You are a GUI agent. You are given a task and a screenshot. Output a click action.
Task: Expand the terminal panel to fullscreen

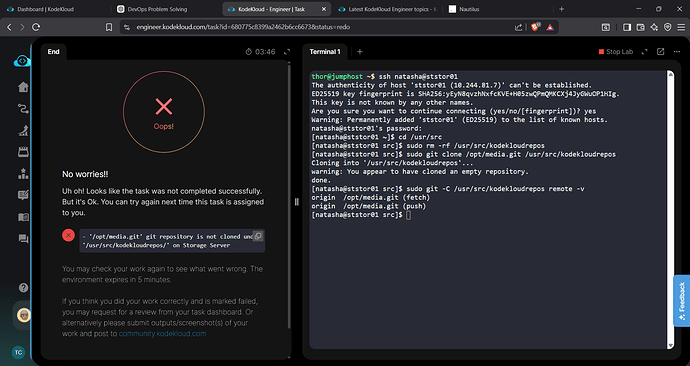[644, 52]
